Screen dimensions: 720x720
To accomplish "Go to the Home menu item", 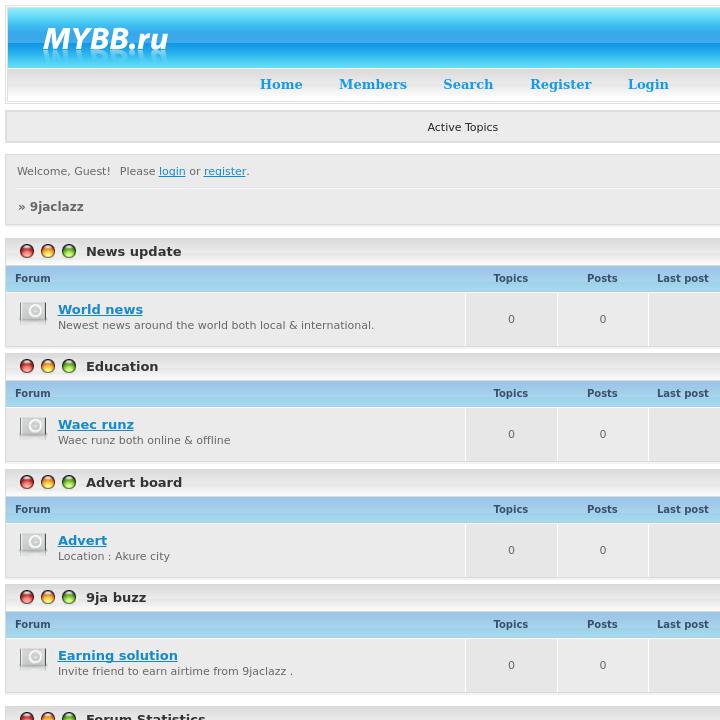I will (x=281, y=85).
